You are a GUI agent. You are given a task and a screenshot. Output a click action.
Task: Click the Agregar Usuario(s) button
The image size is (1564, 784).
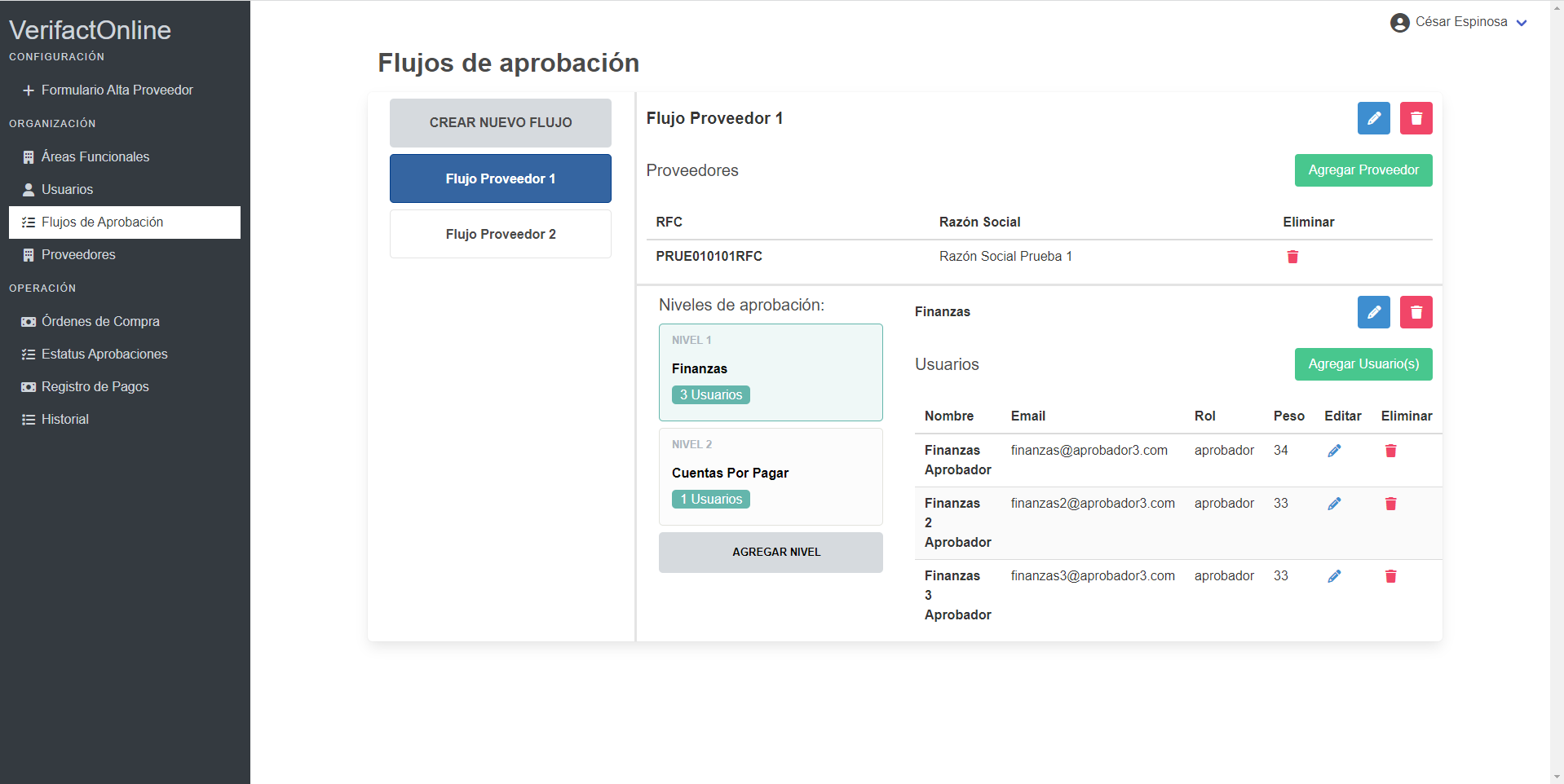[x=1363, y=364]
